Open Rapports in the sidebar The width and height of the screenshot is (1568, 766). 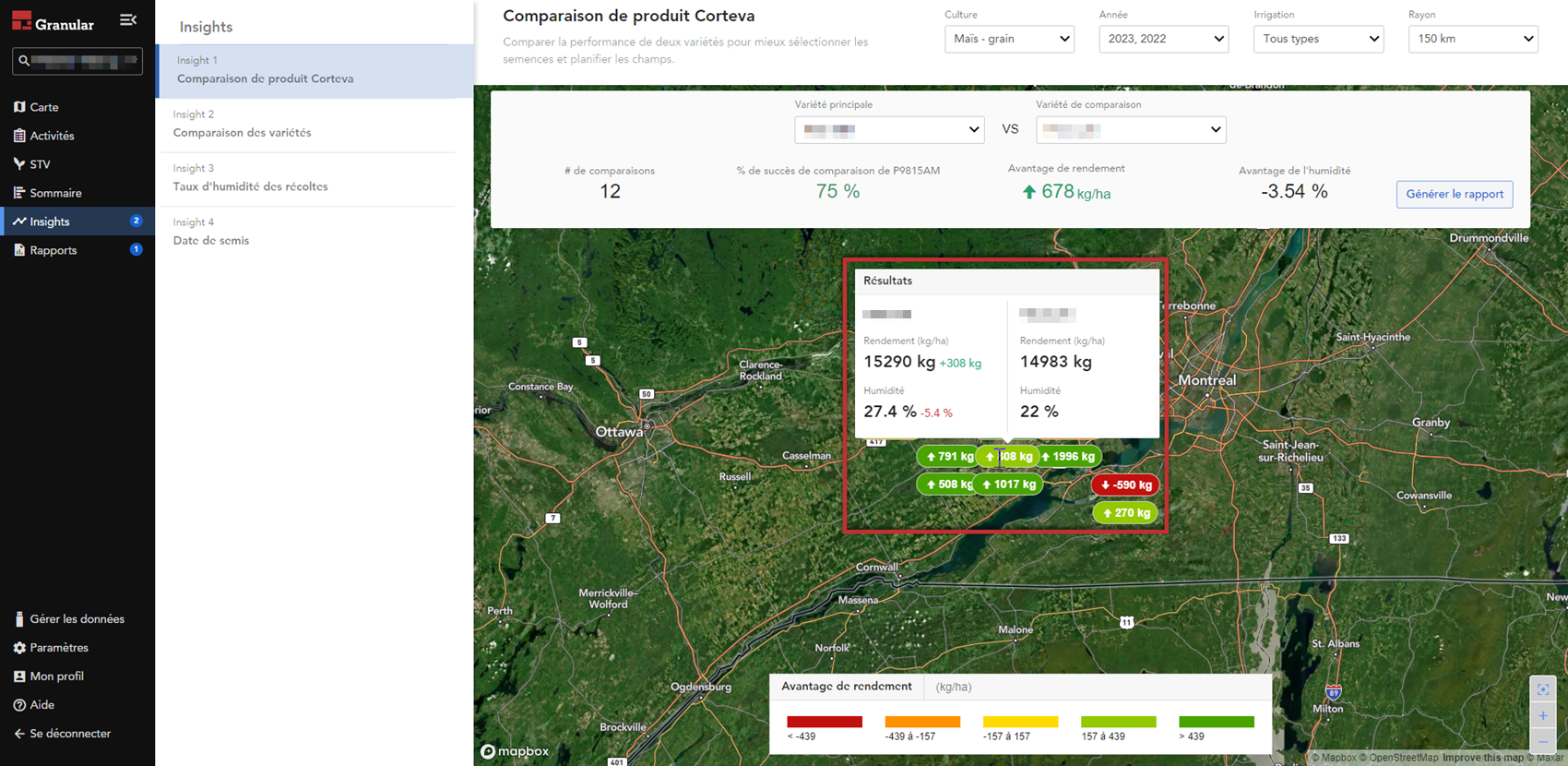53,250
